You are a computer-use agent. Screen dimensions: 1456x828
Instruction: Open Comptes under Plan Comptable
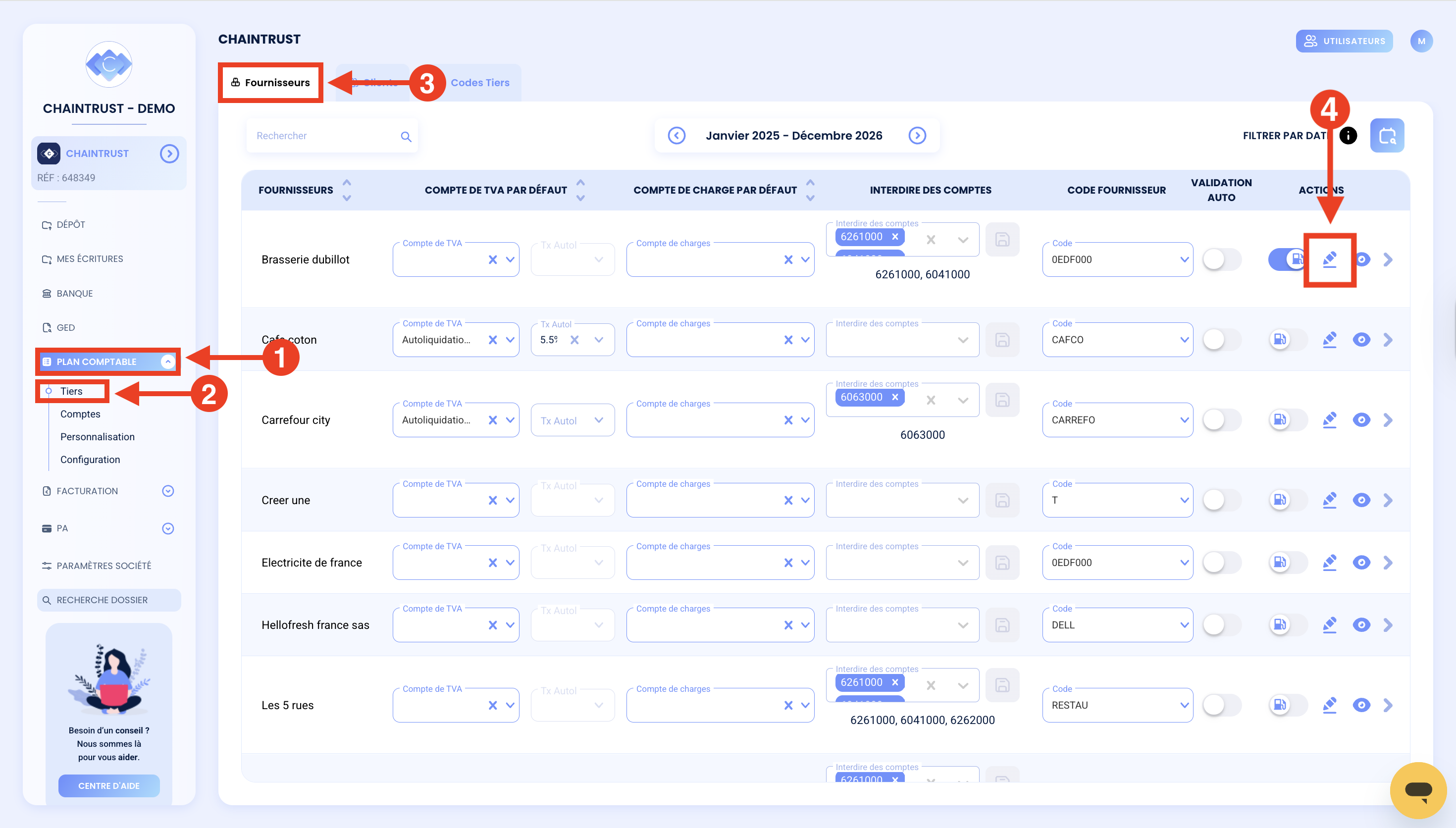point(80,414)
